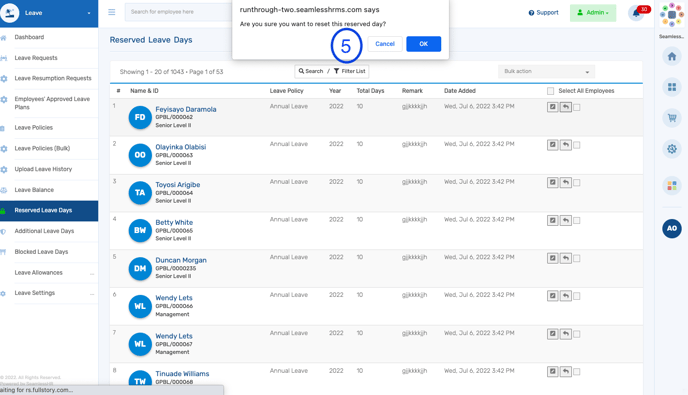Tick the checkbox for Duncan Morgan row
This screenshot has height=395, width=688.
click(x=577, y=258)
